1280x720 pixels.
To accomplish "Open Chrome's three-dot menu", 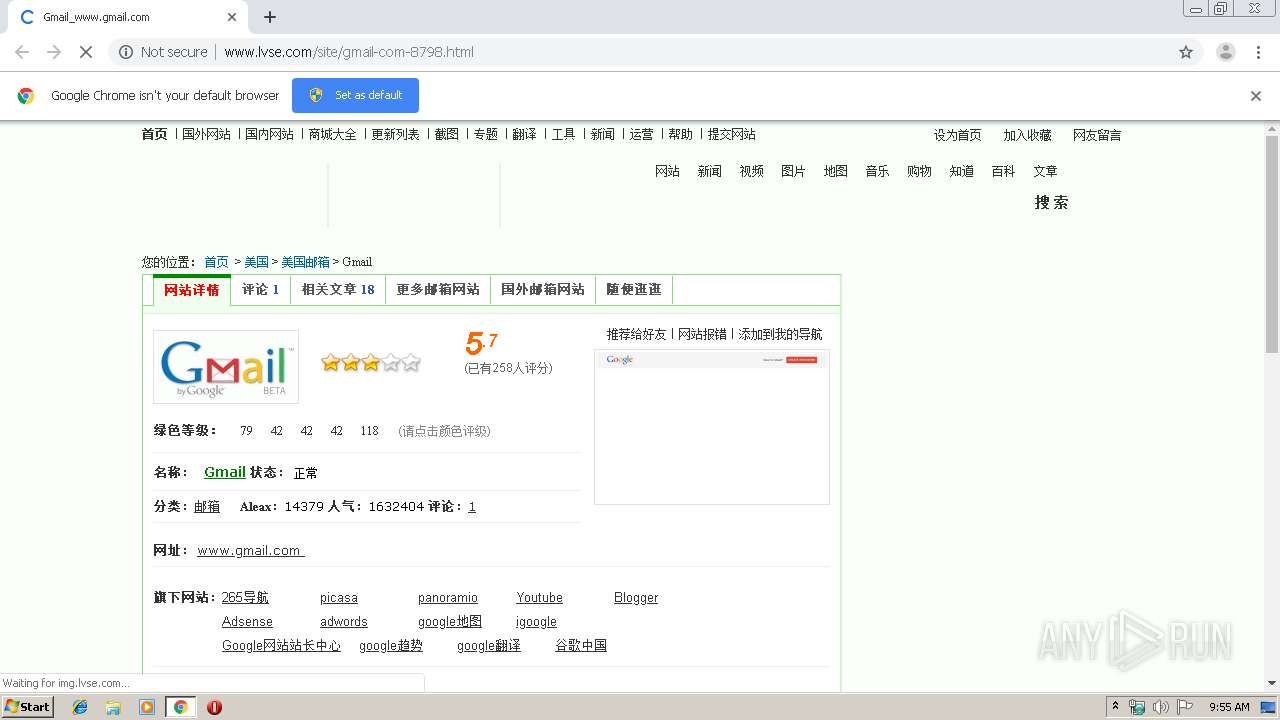I will point(1259,52).
